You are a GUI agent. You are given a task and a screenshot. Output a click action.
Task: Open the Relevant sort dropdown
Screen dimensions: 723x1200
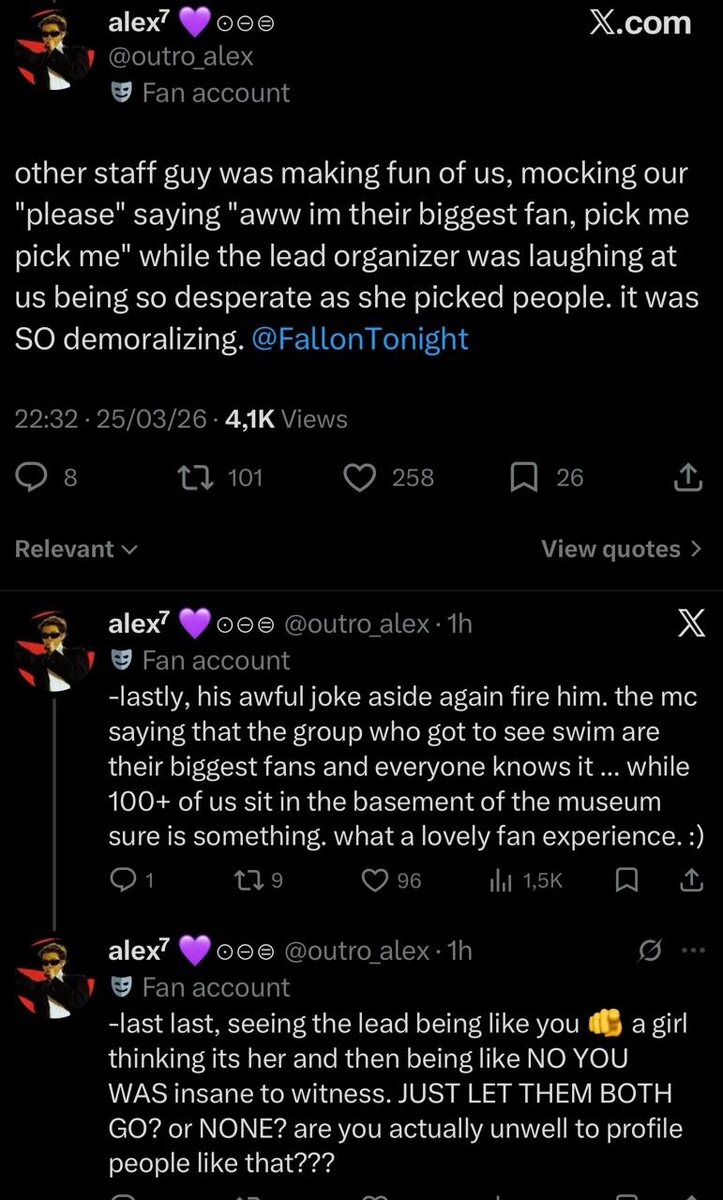click(76, 549)
